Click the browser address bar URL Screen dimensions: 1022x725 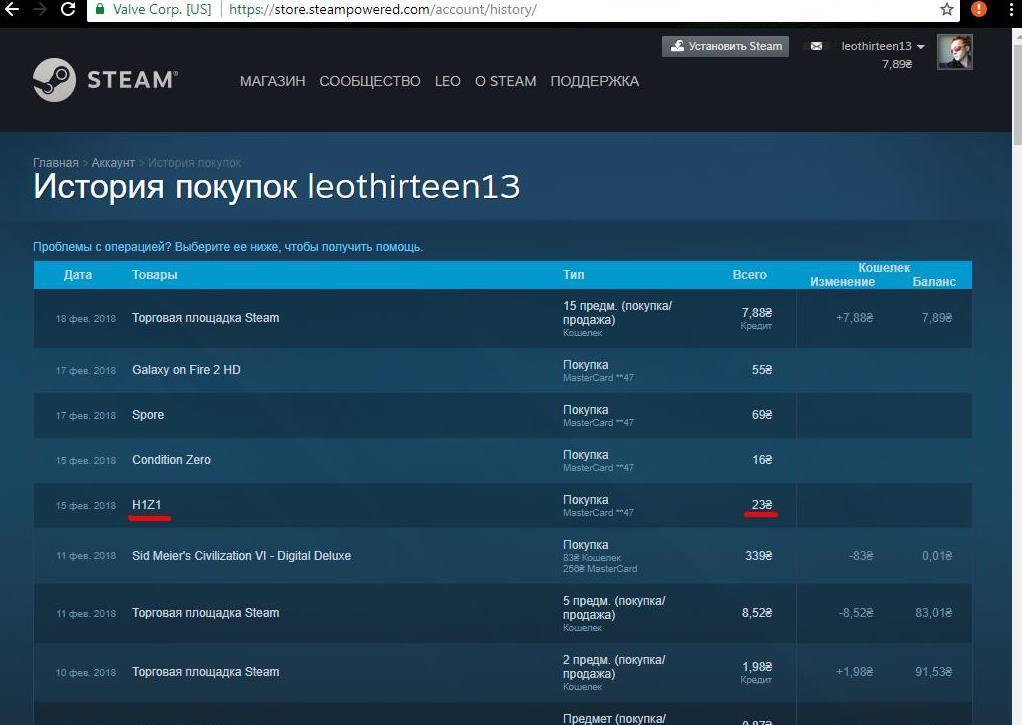pyautogui.click(x=383, y=10)
